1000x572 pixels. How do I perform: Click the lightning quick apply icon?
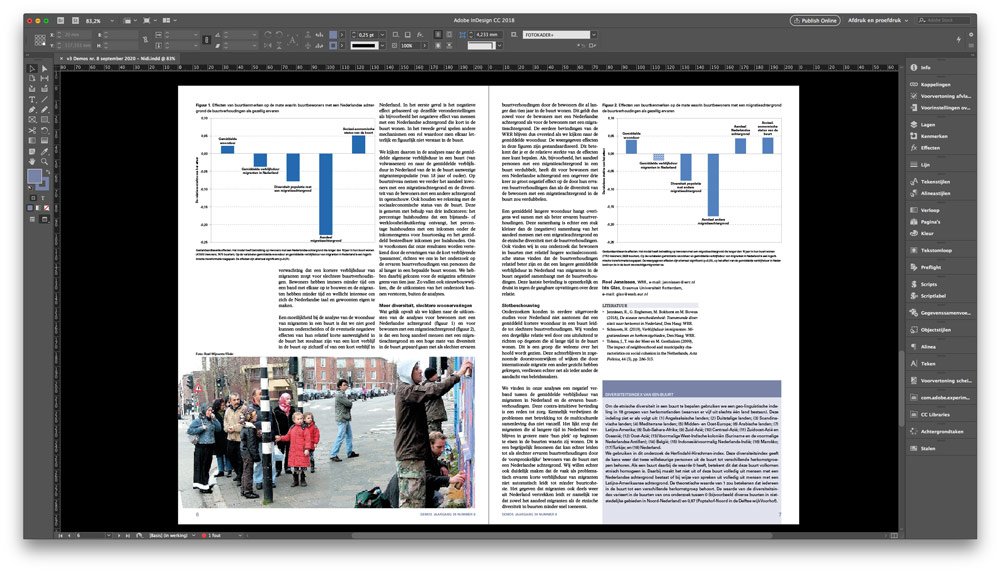959,40
